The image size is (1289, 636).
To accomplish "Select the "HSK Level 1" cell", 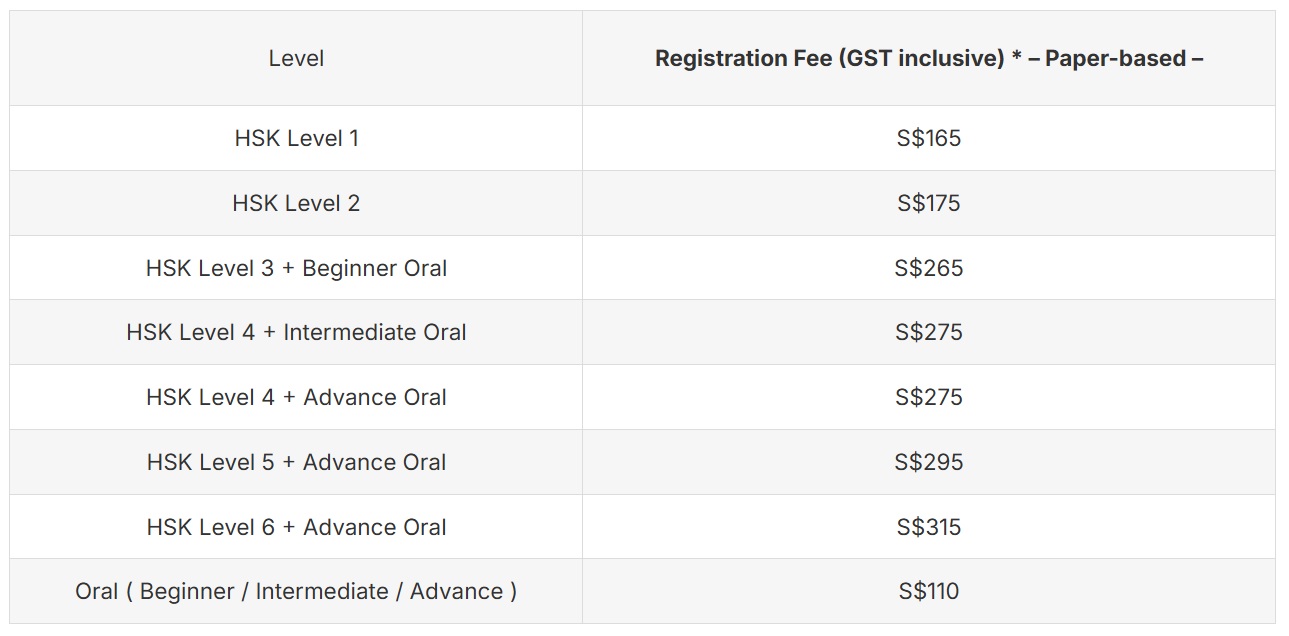I will [296, 139].
